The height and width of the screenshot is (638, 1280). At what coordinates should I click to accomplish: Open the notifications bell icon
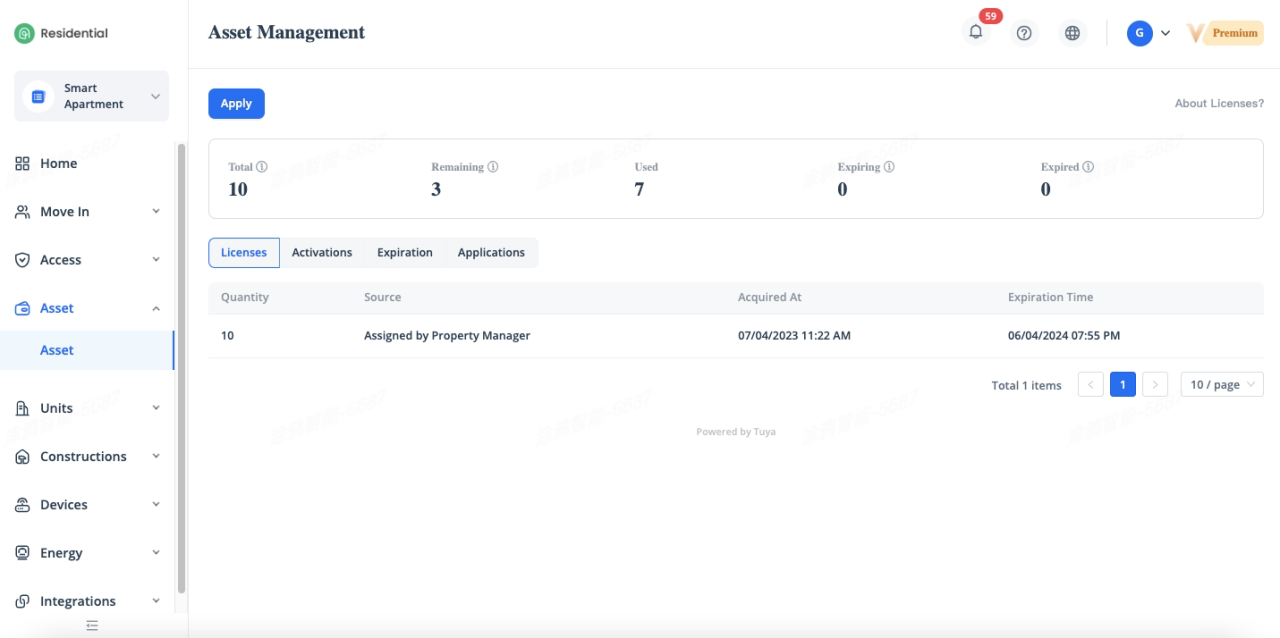(x=976, y=33)
